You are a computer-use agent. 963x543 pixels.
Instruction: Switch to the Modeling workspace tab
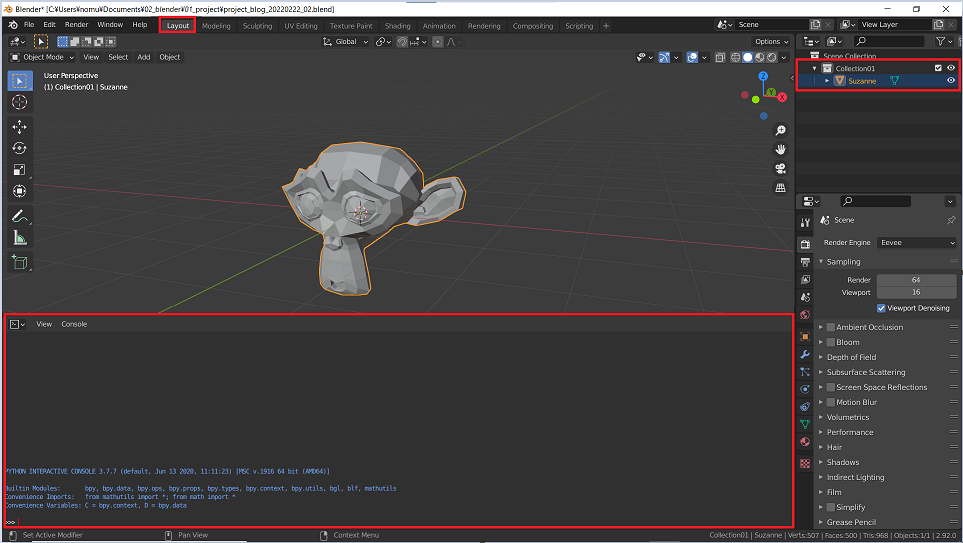click(x=216, y=26)
